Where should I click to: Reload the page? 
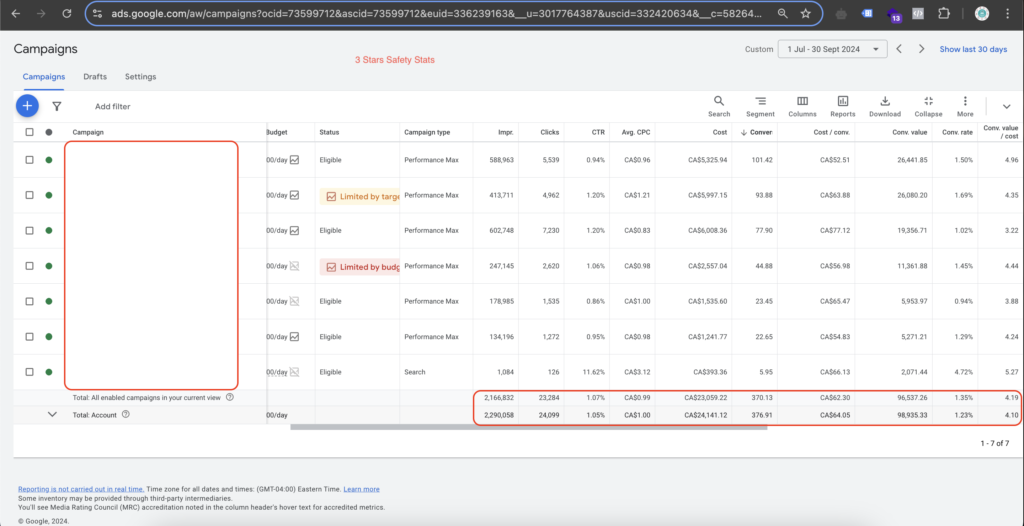point(67,14)
